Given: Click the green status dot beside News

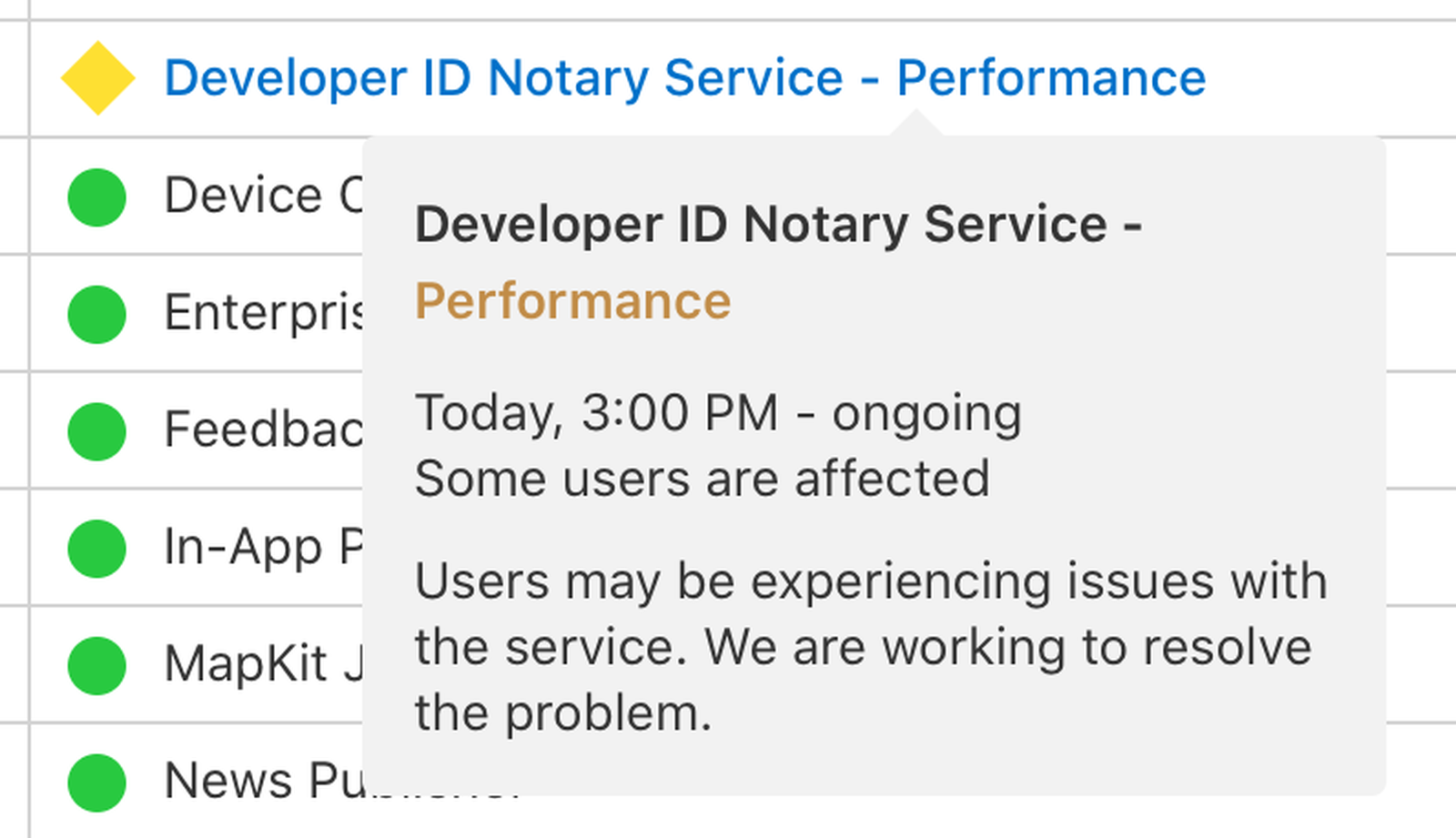Looking at the screenshot, I should [96, 782].
